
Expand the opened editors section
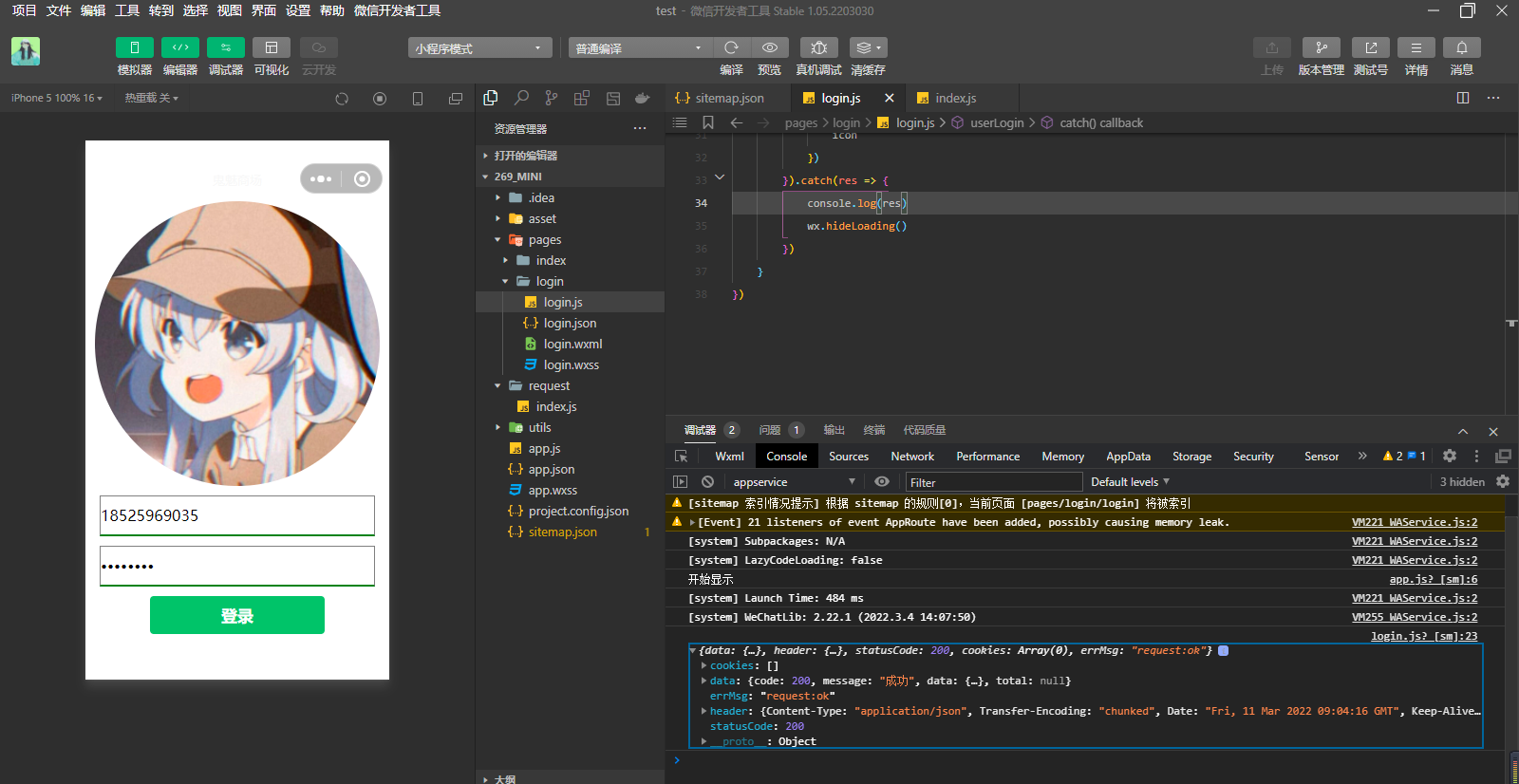pos(570,156)
